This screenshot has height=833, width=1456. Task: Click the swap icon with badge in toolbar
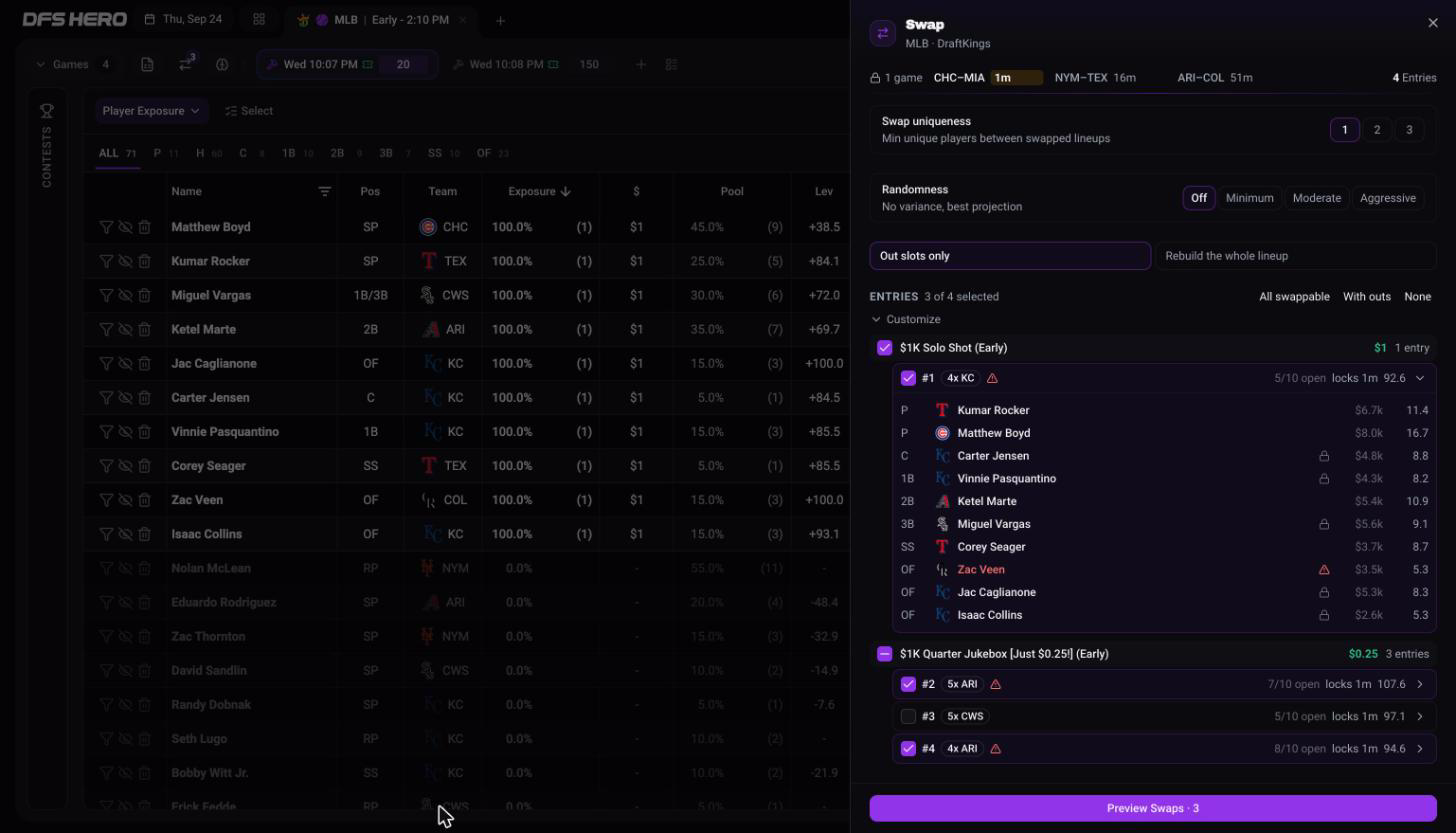point(186,63)
